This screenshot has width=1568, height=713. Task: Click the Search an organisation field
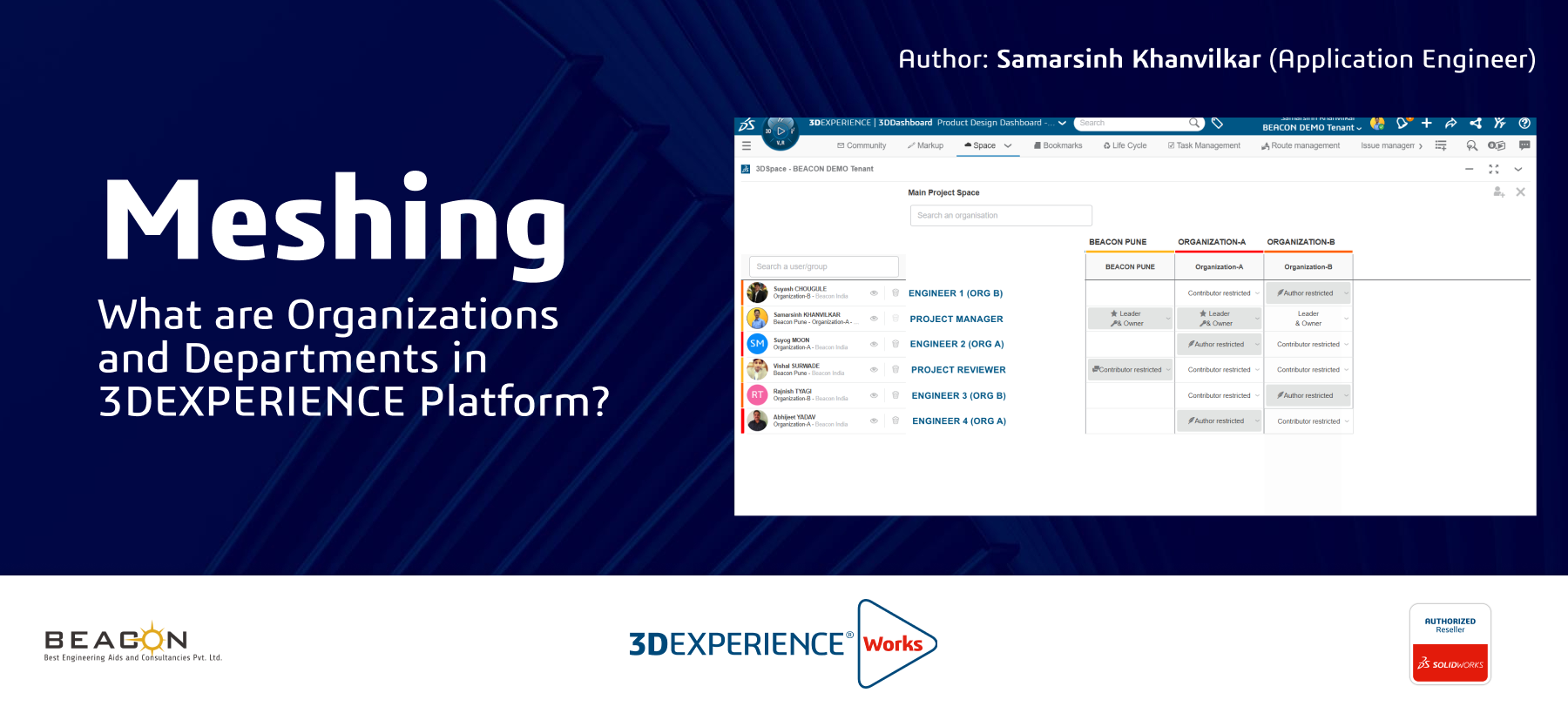click(1001, 216)
